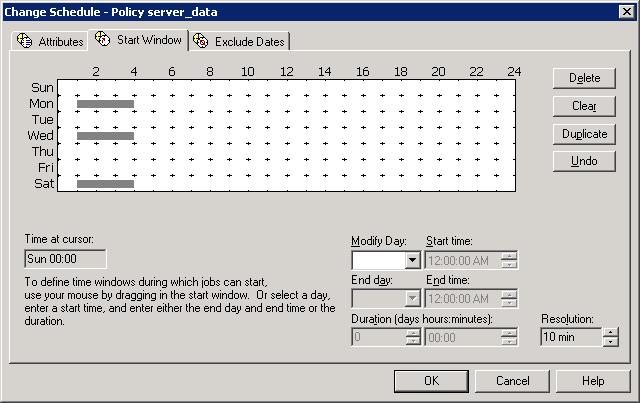Click the Duplicate button
The height and width of the screenshot is (403, 640).
tap(584, 134)
